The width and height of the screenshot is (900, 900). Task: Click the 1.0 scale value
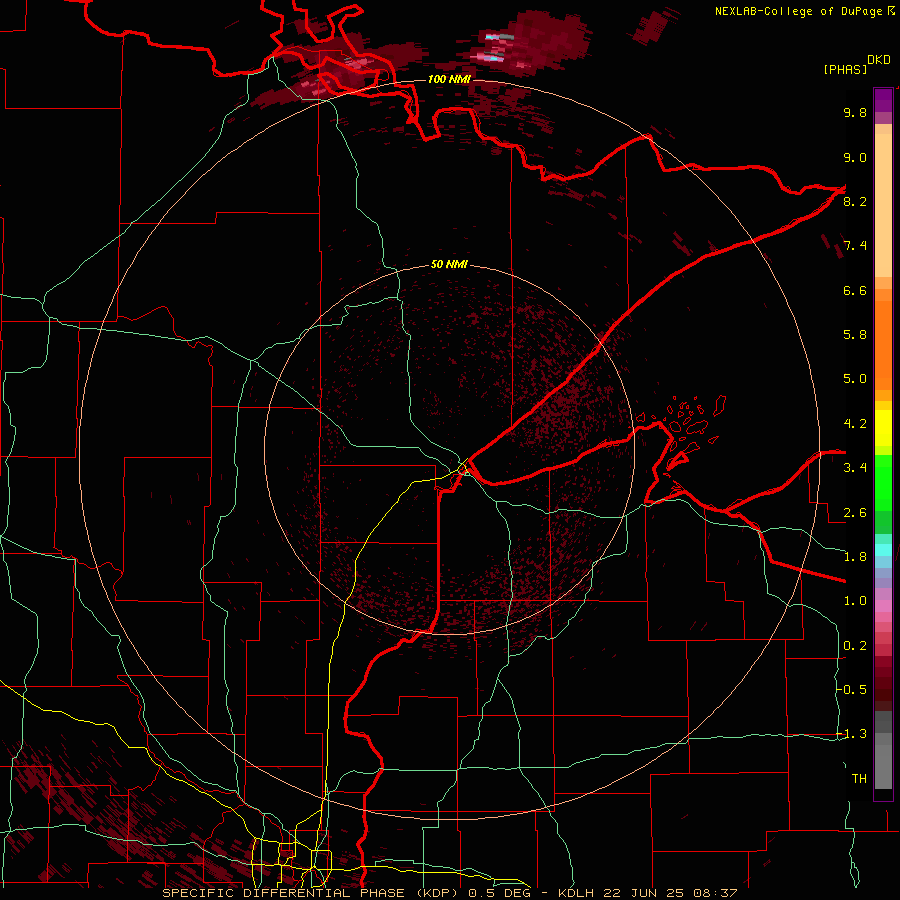coord(855,601)
